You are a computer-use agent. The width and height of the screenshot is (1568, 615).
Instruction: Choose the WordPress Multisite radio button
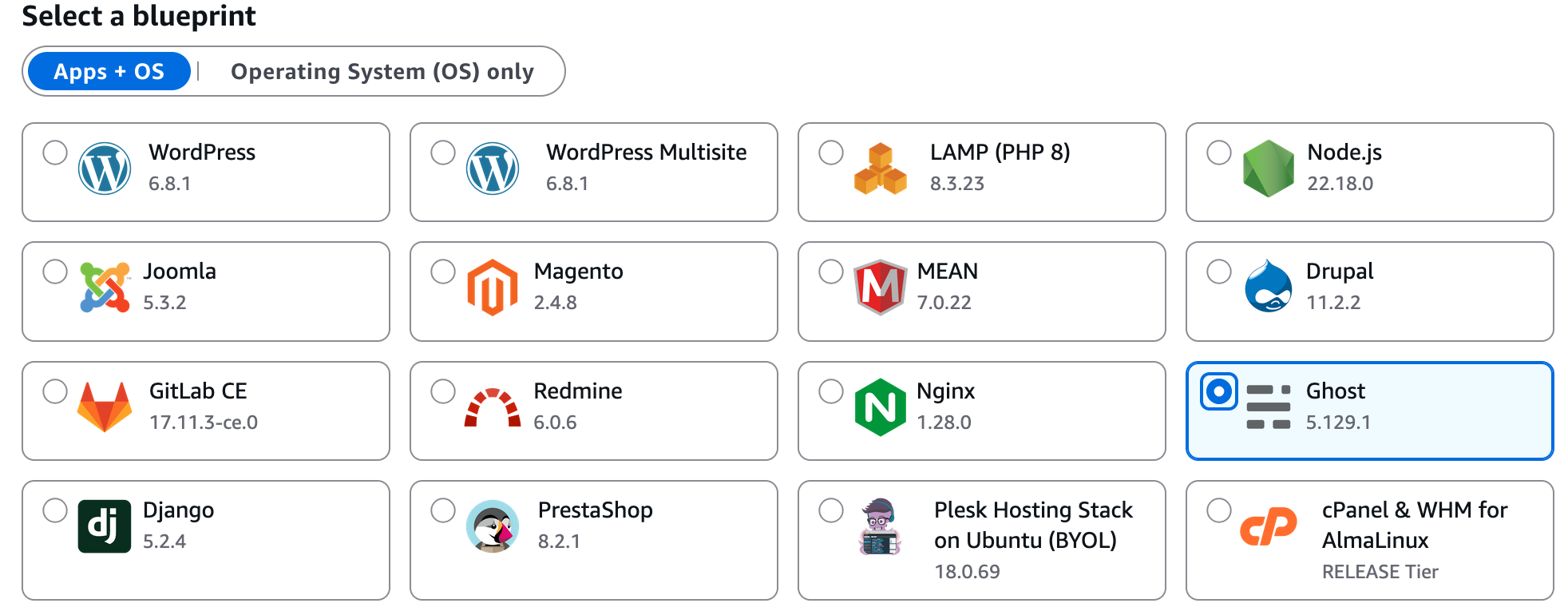[443, 153]
